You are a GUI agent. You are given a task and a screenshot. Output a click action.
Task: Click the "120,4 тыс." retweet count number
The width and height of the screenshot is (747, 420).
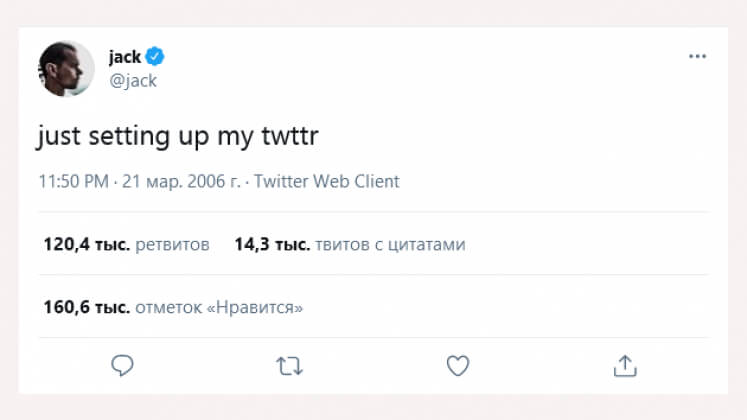tap(86, 245)
